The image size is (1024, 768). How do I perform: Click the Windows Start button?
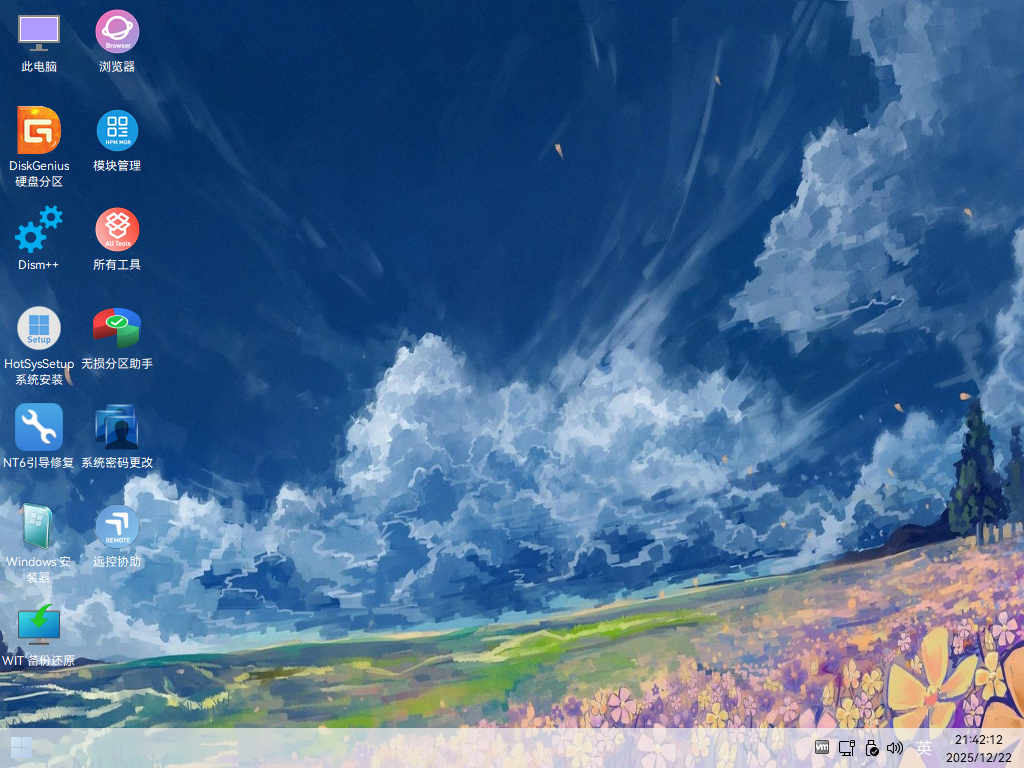[21, 748]
